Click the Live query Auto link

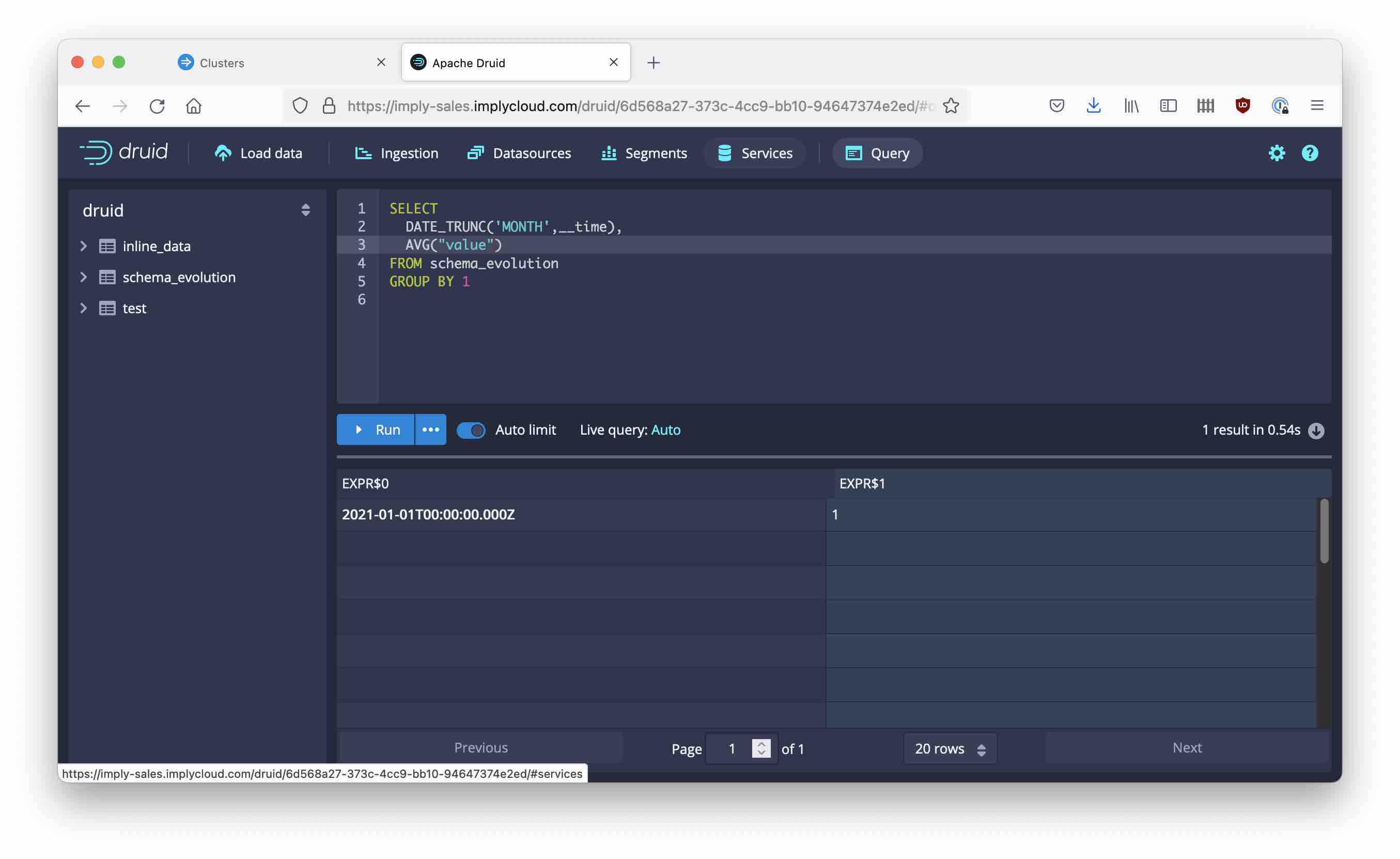click(x=665, y=430)
